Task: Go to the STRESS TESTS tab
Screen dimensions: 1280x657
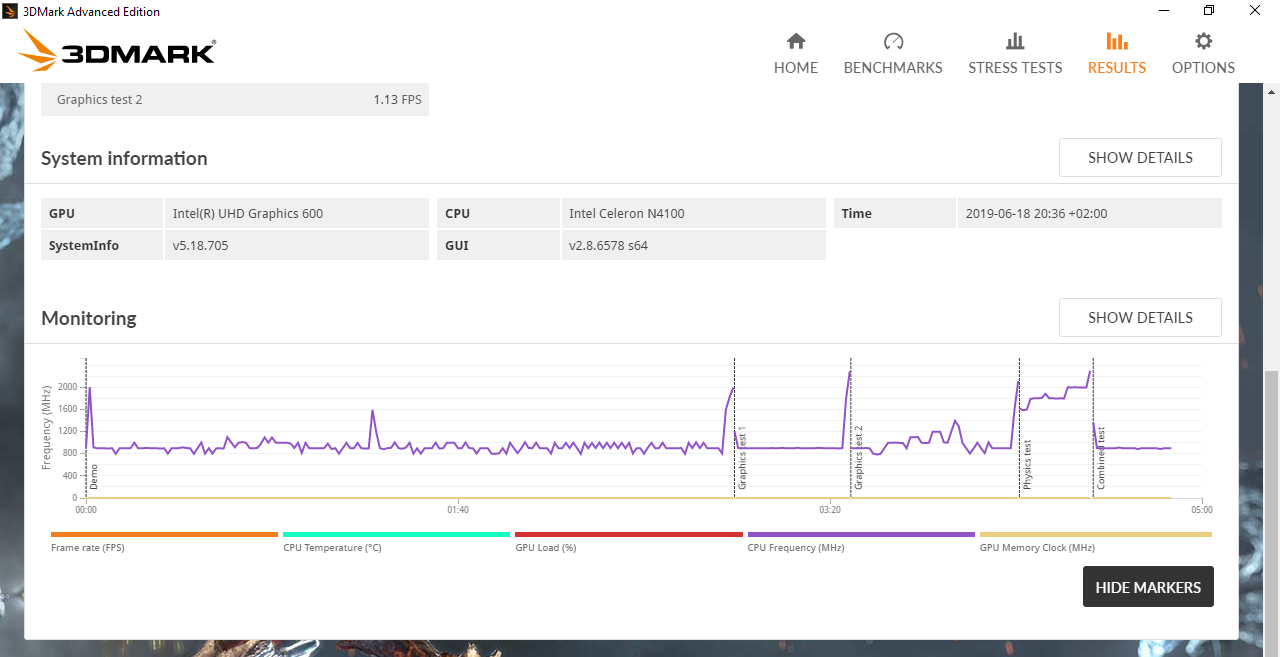Action: pos(1015,68)
